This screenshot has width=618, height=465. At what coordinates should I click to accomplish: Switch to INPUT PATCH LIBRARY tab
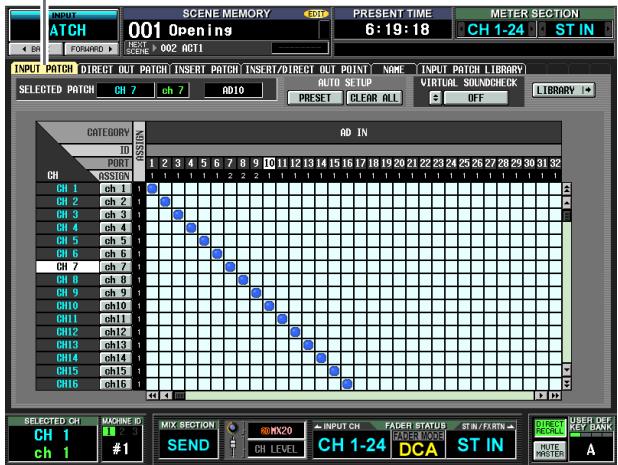click(471, 69)
